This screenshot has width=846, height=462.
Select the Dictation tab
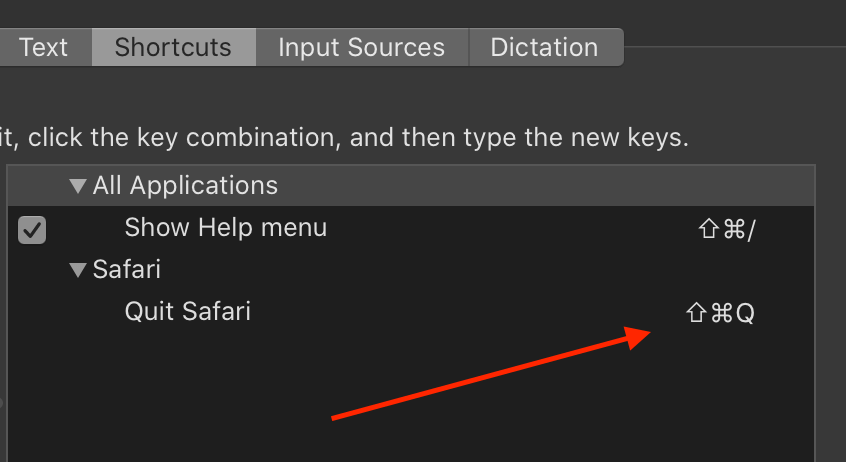546,47
